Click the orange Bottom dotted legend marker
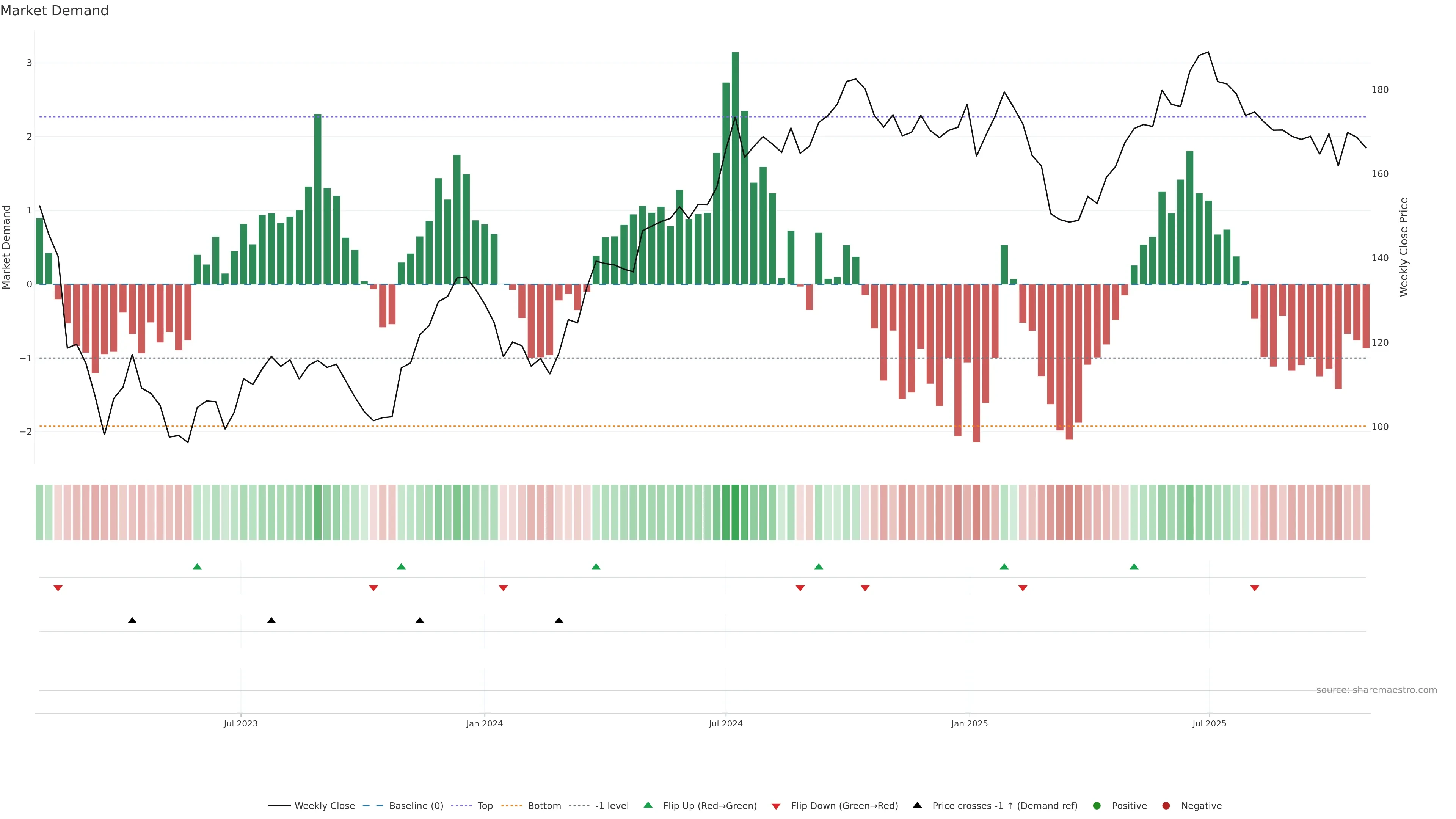This screenshot has width=1456, height=819. point(511,806)
